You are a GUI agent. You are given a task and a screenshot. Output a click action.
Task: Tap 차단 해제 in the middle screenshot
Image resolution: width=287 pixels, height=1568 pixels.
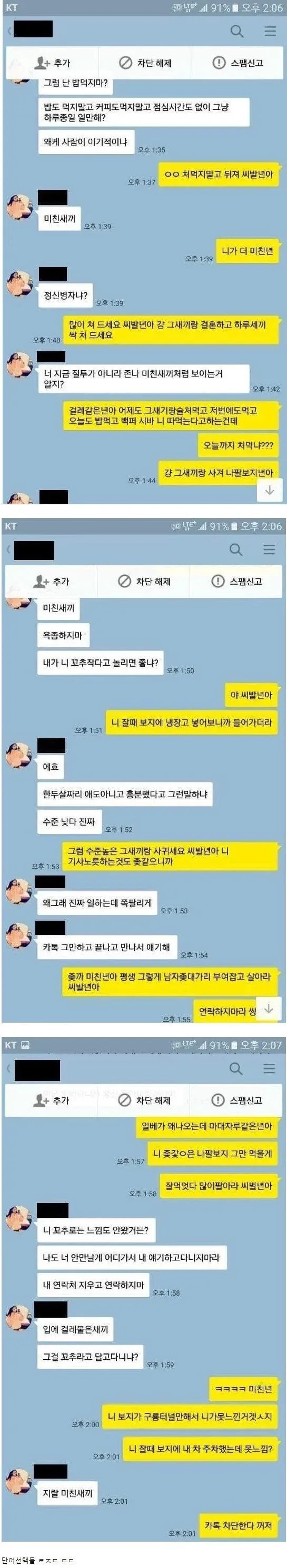(x=144, y=582)
